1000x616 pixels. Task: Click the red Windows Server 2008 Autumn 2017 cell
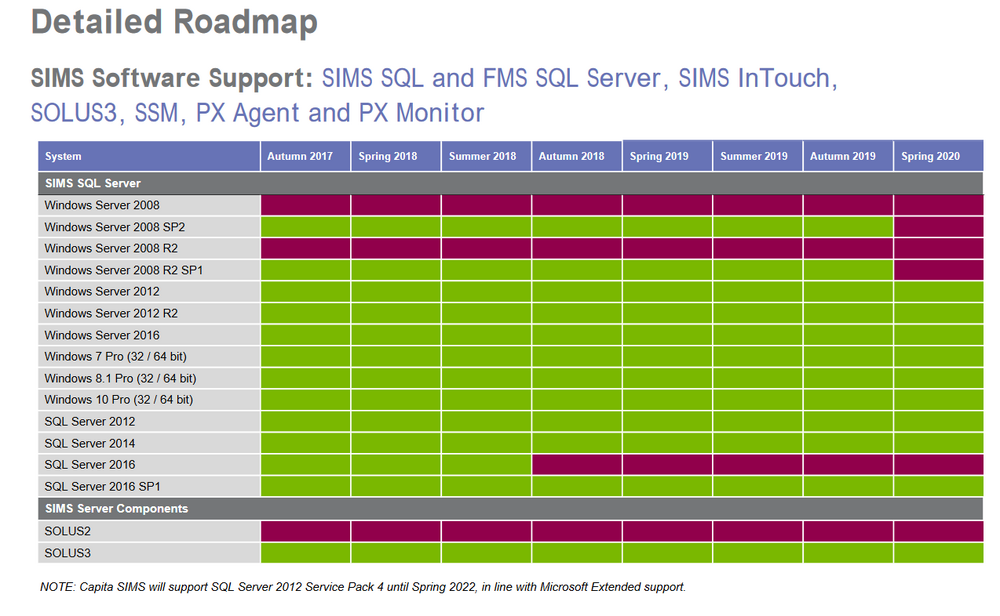pyautogui.click(x=305, y=205)
